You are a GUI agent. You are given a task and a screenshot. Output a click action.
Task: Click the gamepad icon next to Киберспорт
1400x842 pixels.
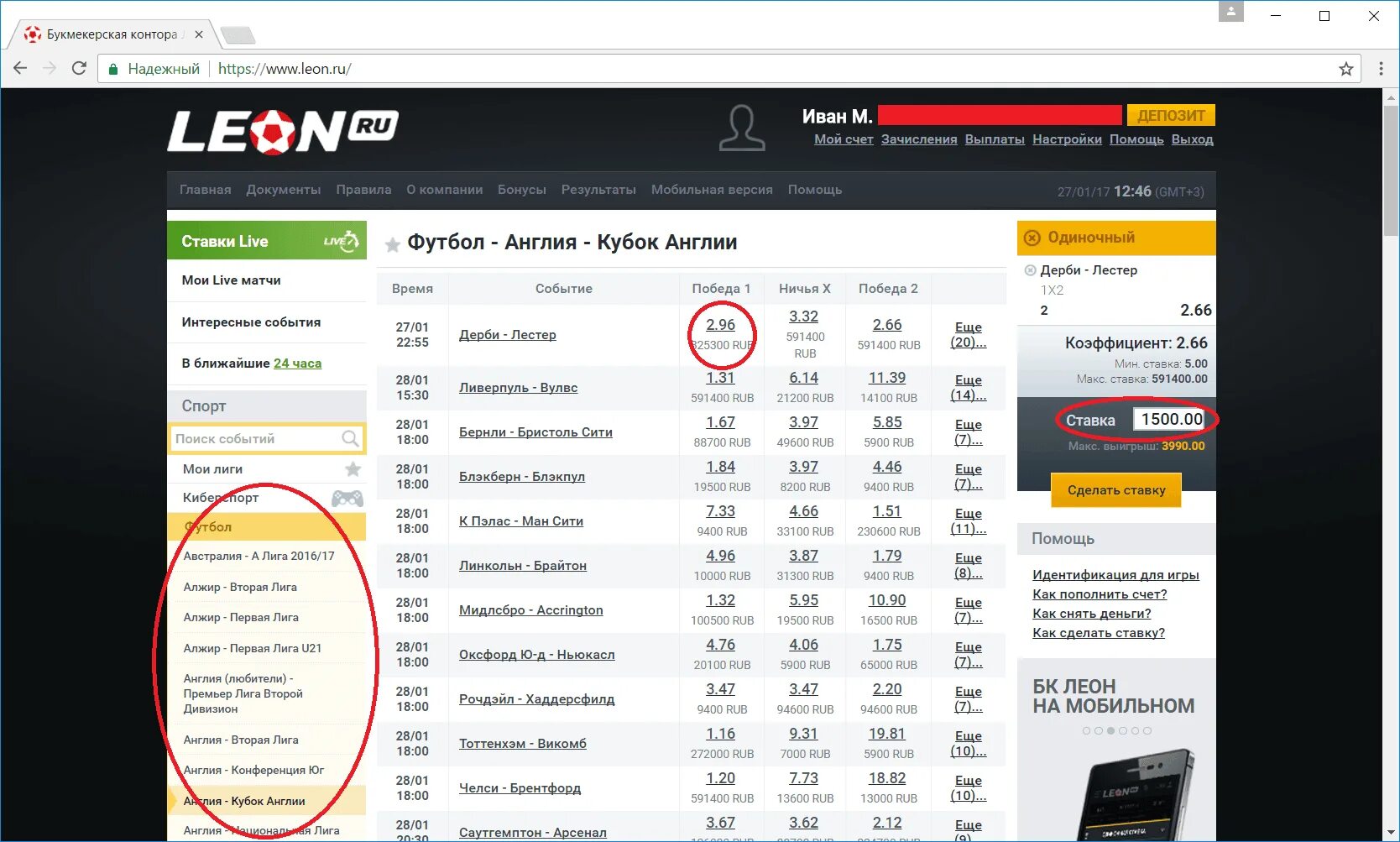click(x=347, y=498)
